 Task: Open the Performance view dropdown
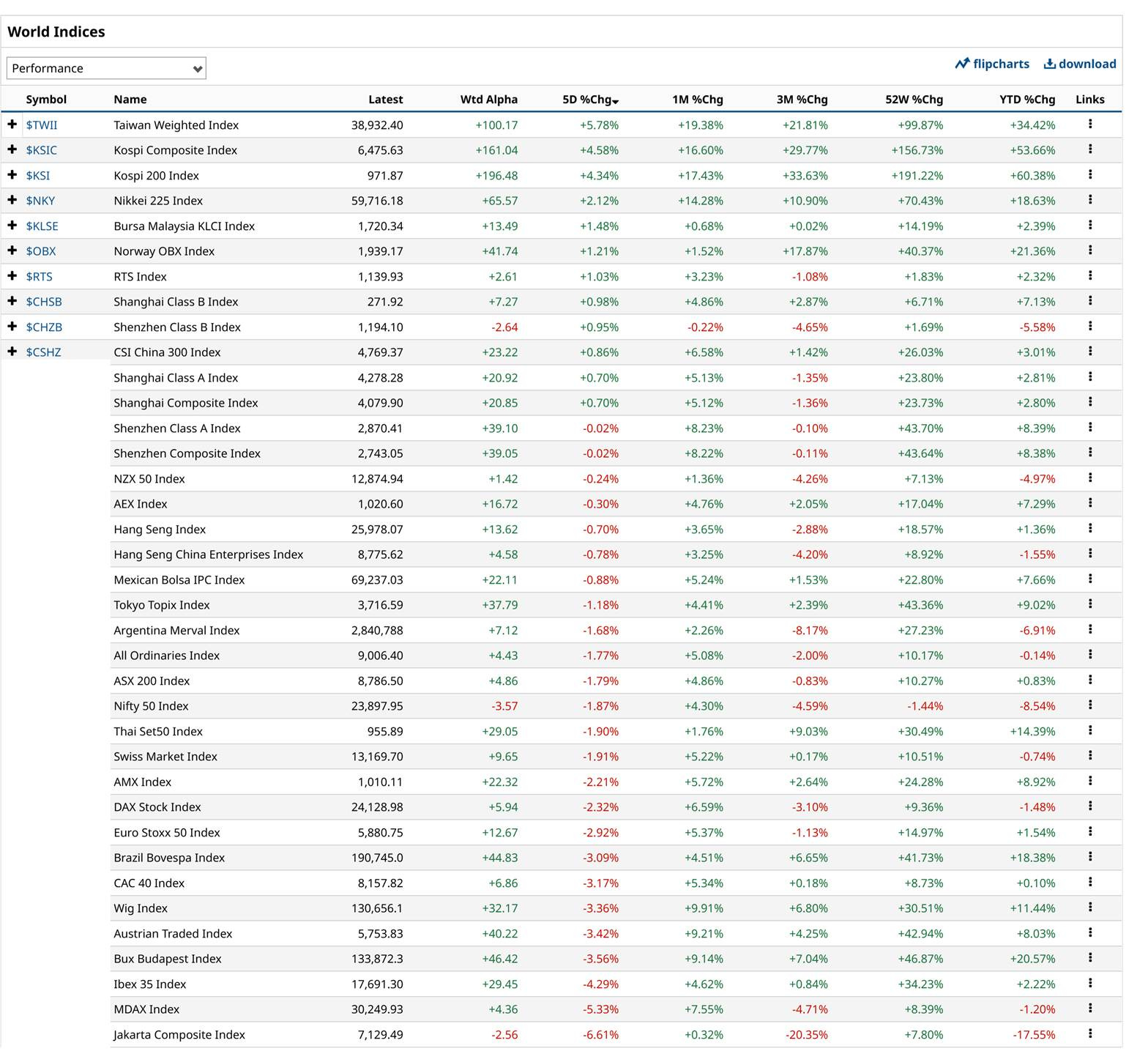point(106,68)
